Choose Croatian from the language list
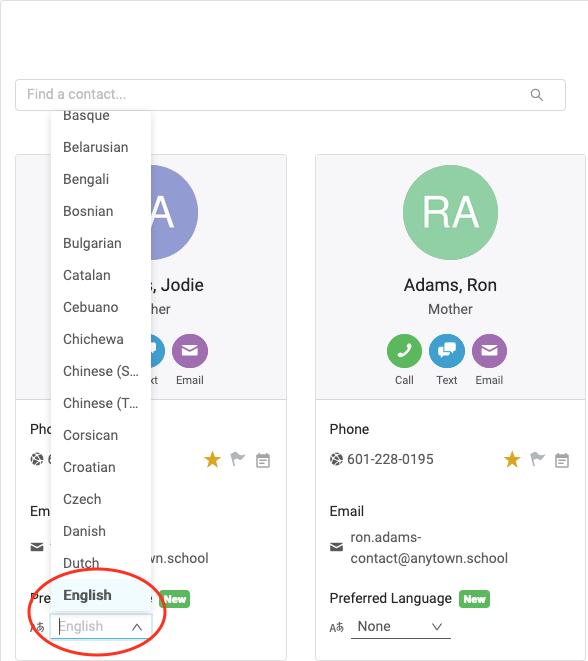Screen dimensions: 588x661 pyautogui.click(x=101, y=467)
